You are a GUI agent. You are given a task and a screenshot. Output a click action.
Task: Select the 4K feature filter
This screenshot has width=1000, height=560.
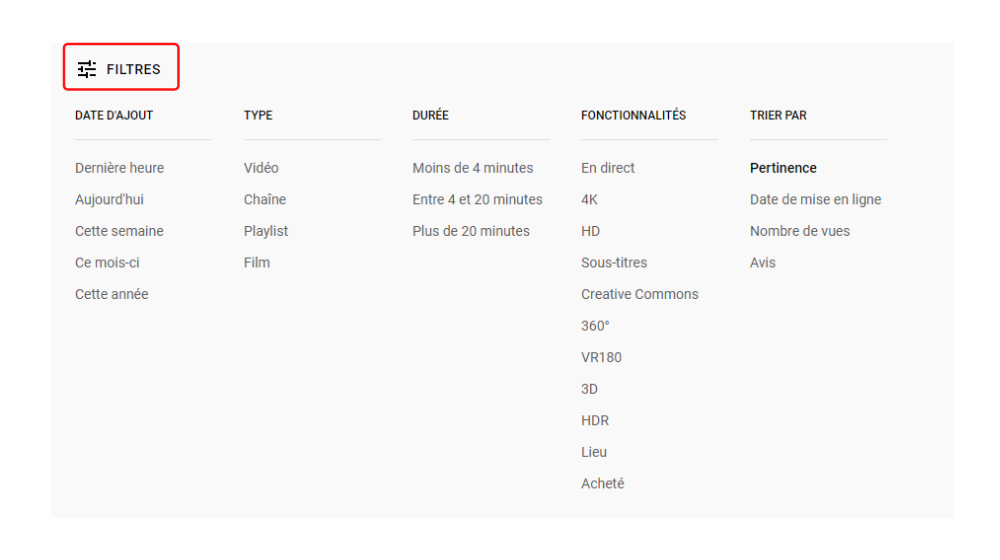pyautogui.click(x=589, y=199)
